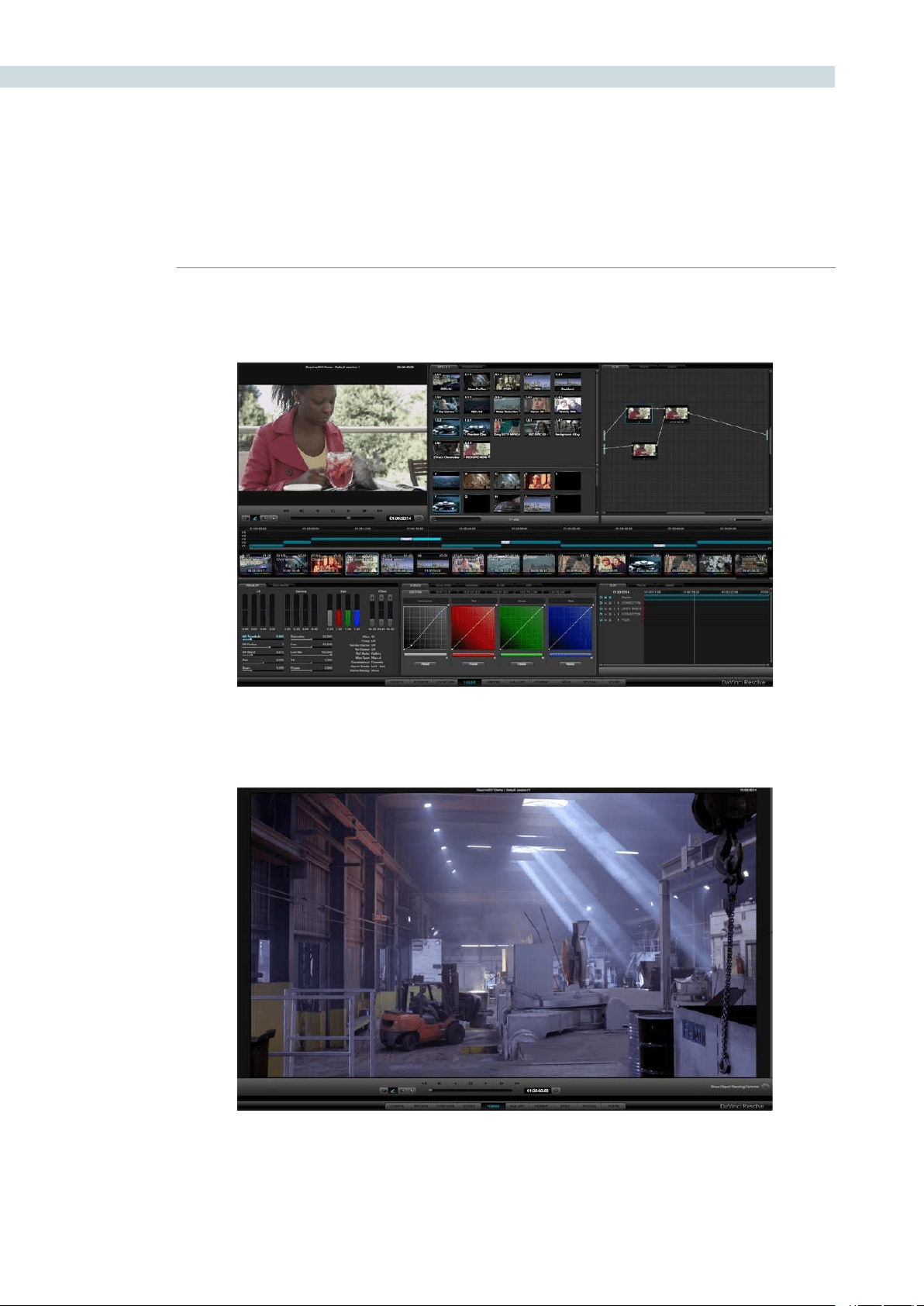Select the Noise Reduction gallery still
924x1306 pixels.
click(x=507, y=405)
